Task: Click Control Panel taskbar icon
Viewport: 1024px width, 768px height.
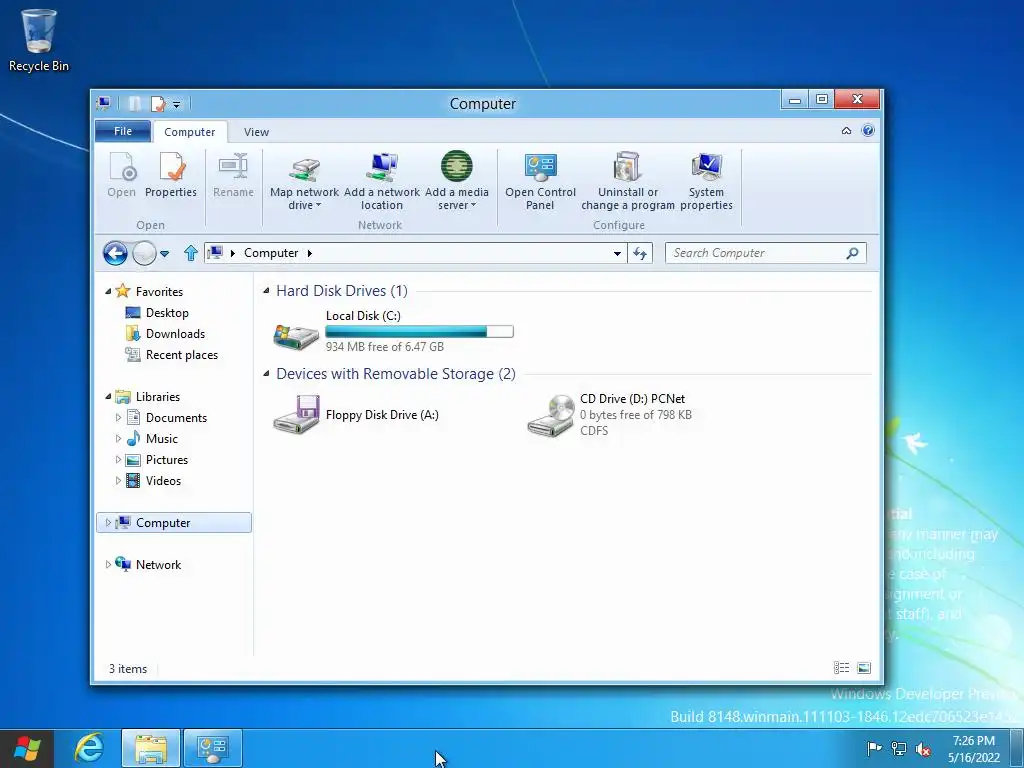Action: click(212, 748)
